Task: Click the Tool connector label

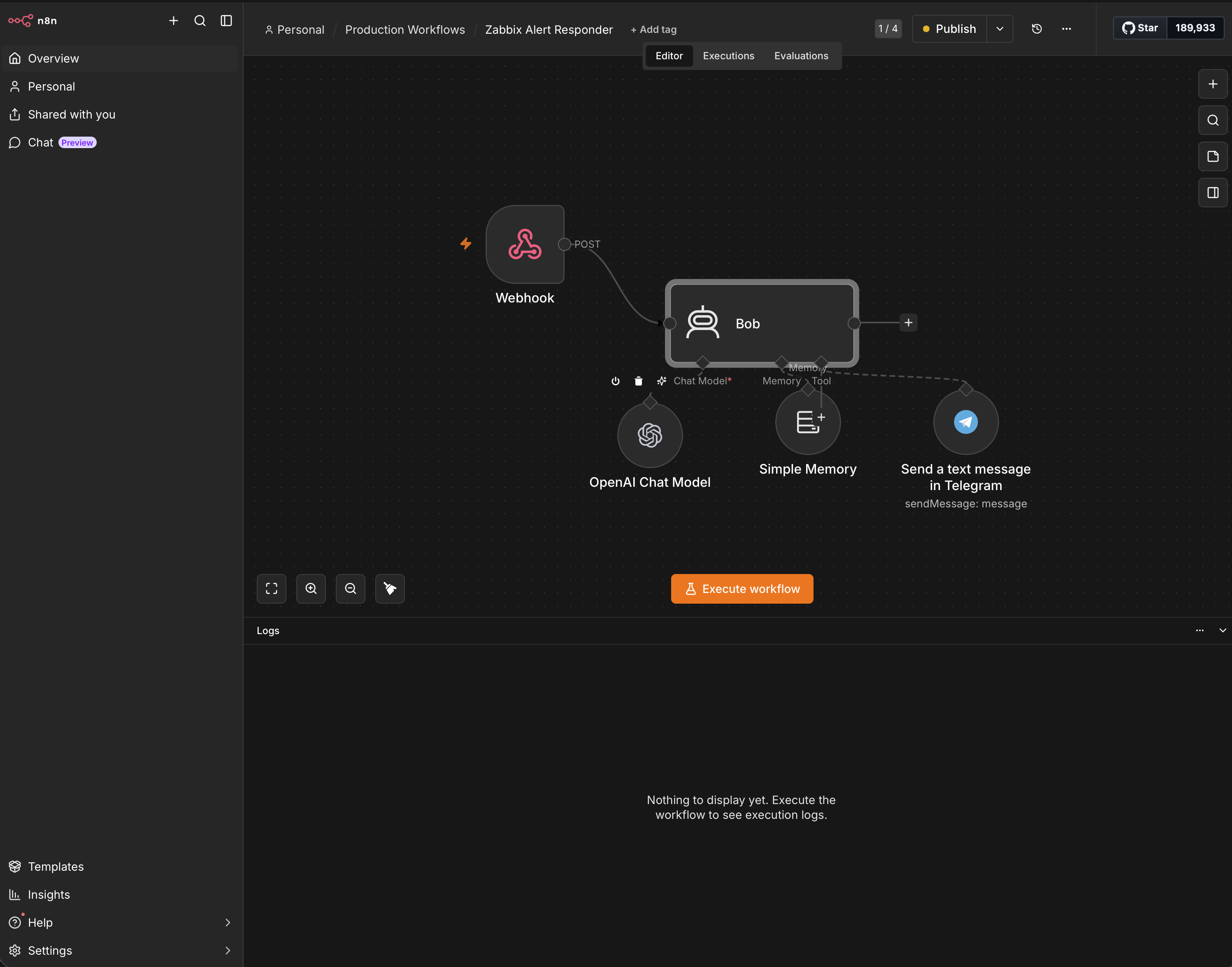Action: [x=821, y=381]
